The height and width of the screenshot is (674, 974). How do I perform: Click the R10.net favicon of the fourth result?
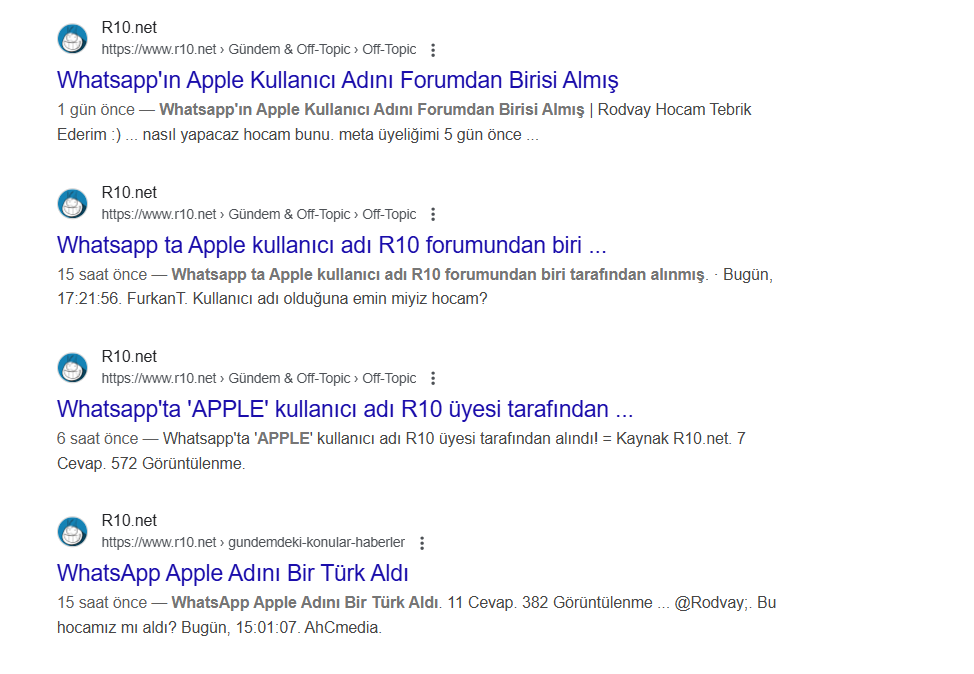click(72, 530)
